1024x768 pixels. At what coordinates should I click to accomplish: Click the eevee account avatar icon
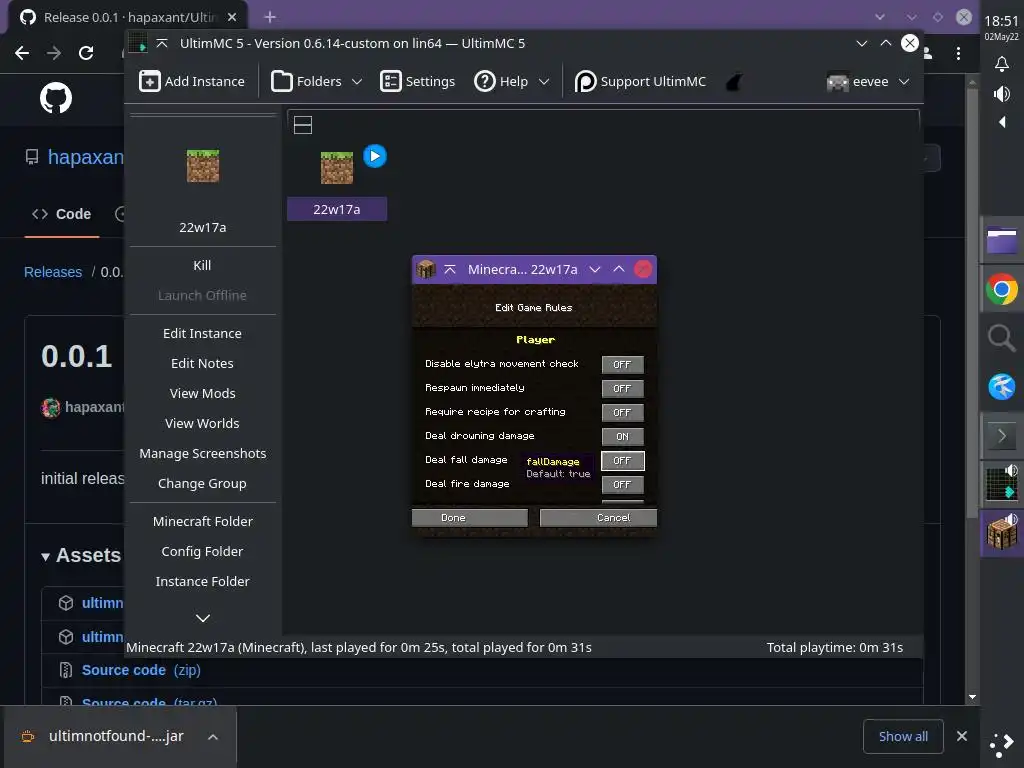click(x=837, y=82)
